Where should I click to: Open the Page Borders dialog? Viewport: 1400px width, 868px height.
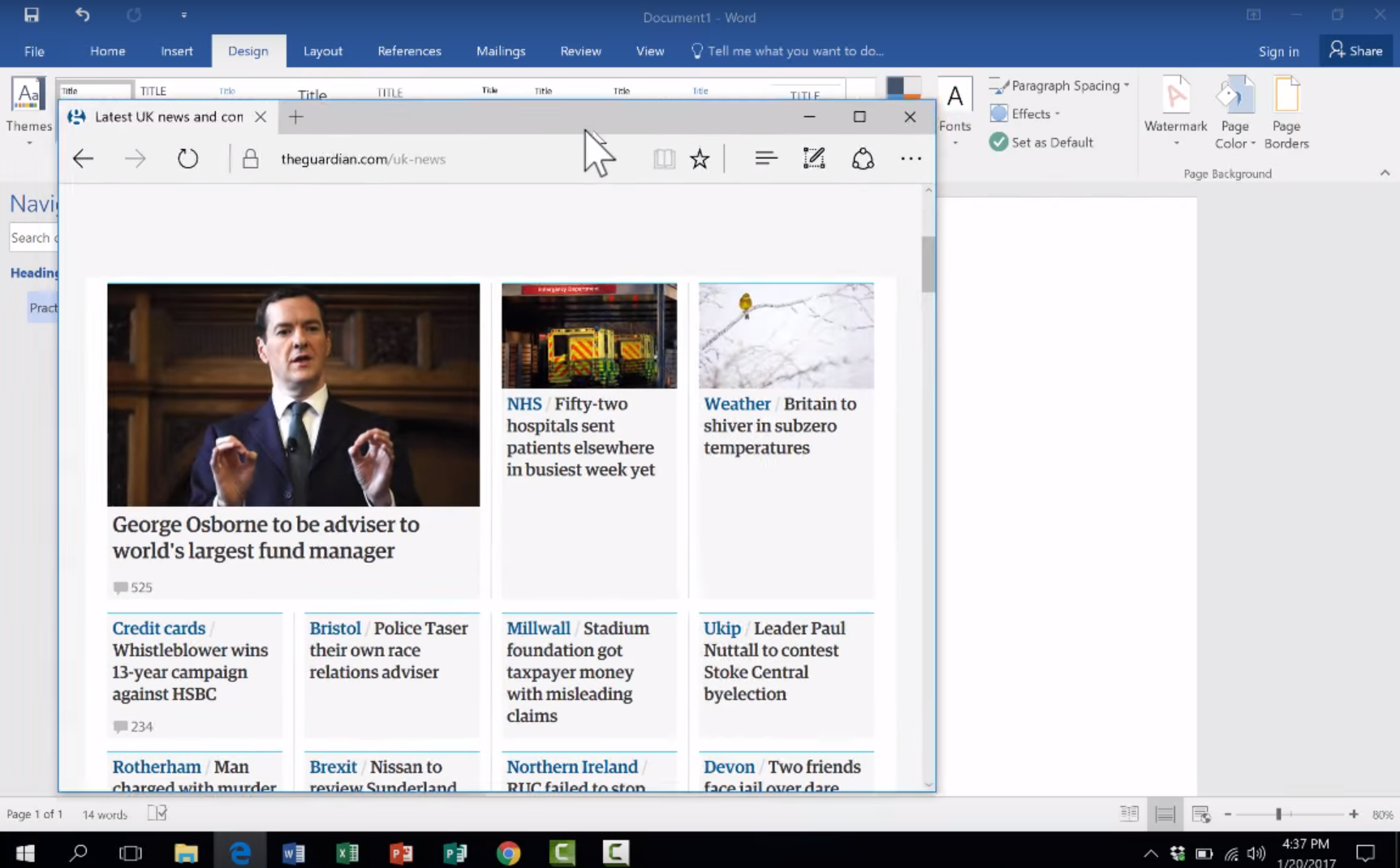click(1286, 112)
